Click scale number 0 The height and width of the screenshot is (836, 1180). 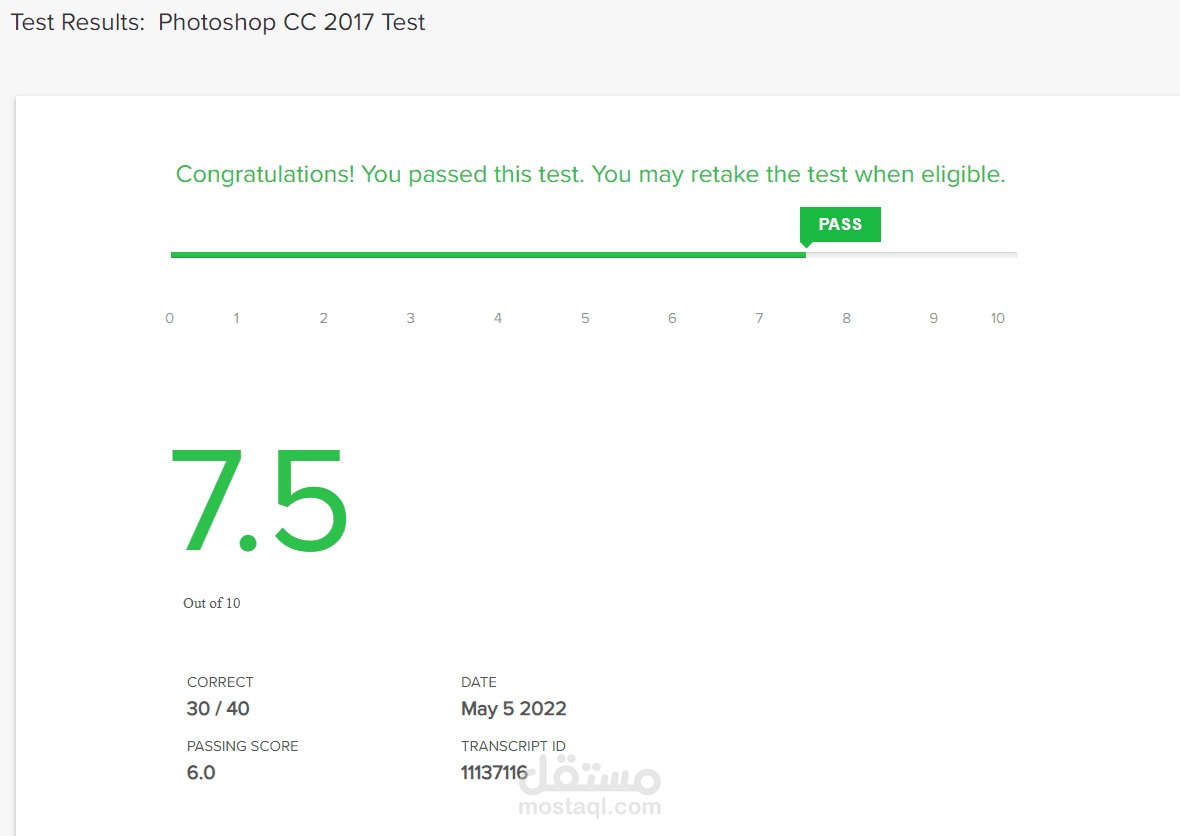click(x=169, y=318)
